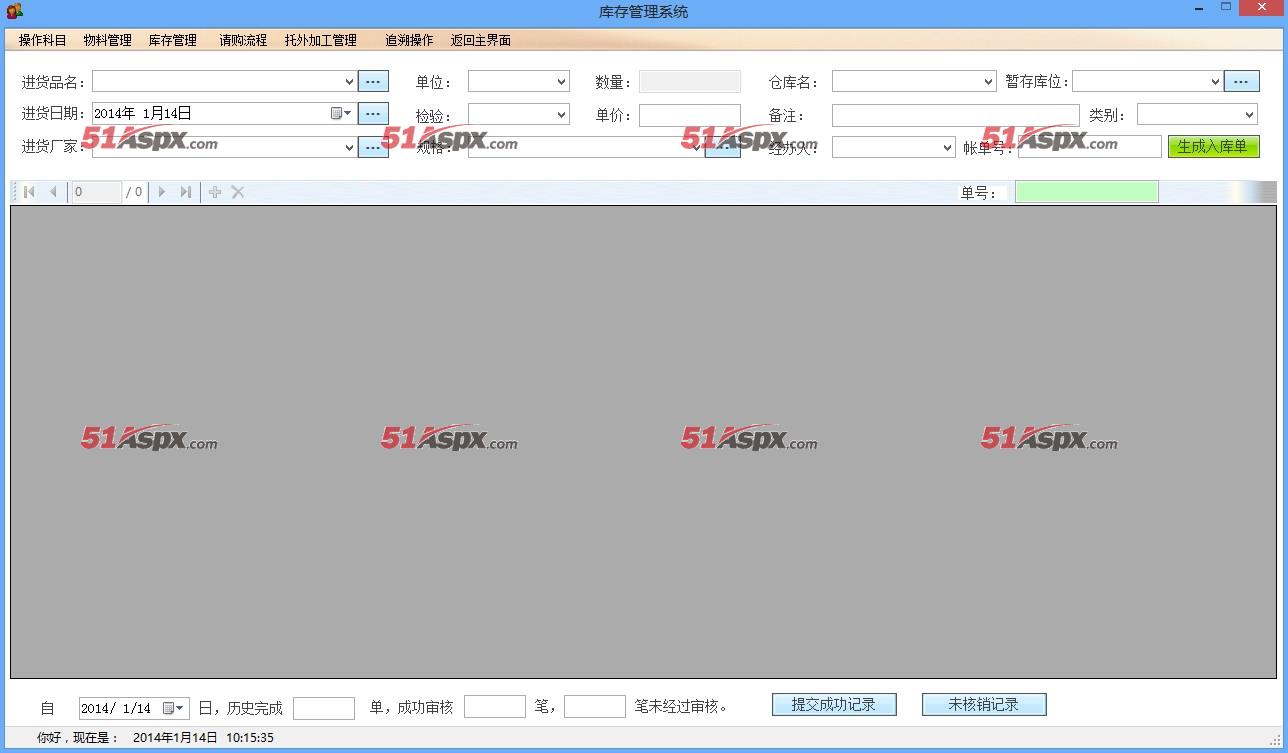
Task: Expand the 进货厂家 dropdown
Action: [349, 147]
